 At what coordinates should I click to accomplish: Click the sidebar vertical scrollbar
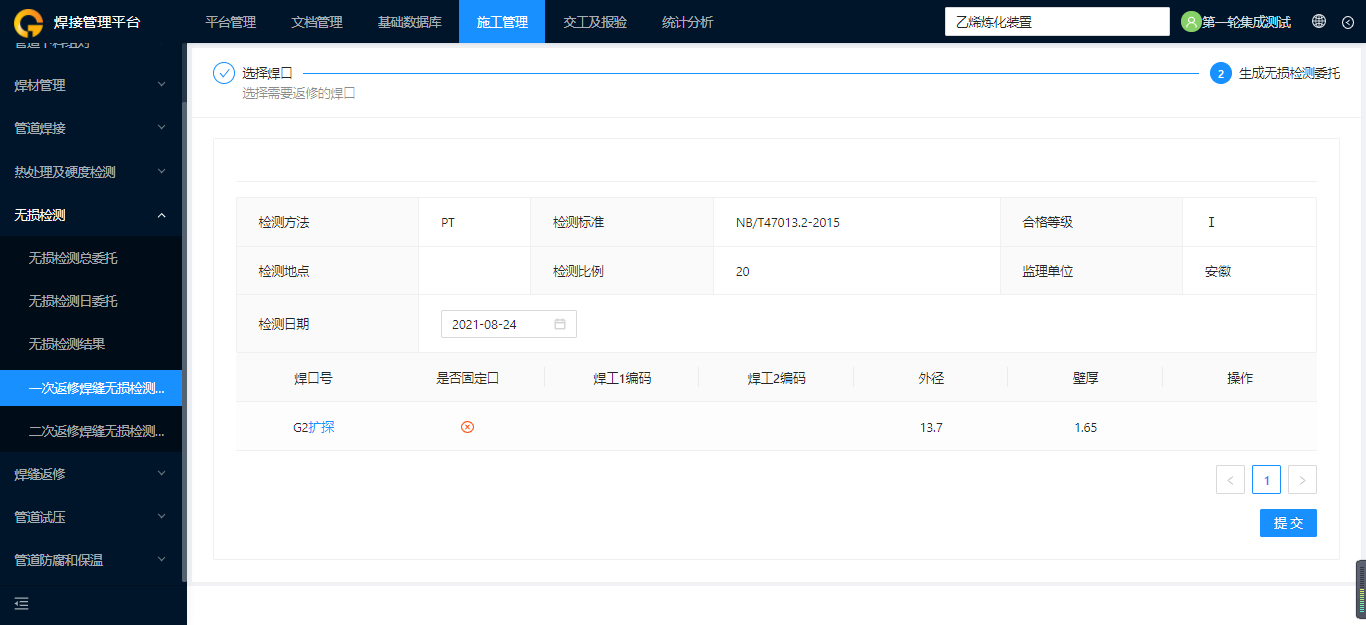coord(184,340)
